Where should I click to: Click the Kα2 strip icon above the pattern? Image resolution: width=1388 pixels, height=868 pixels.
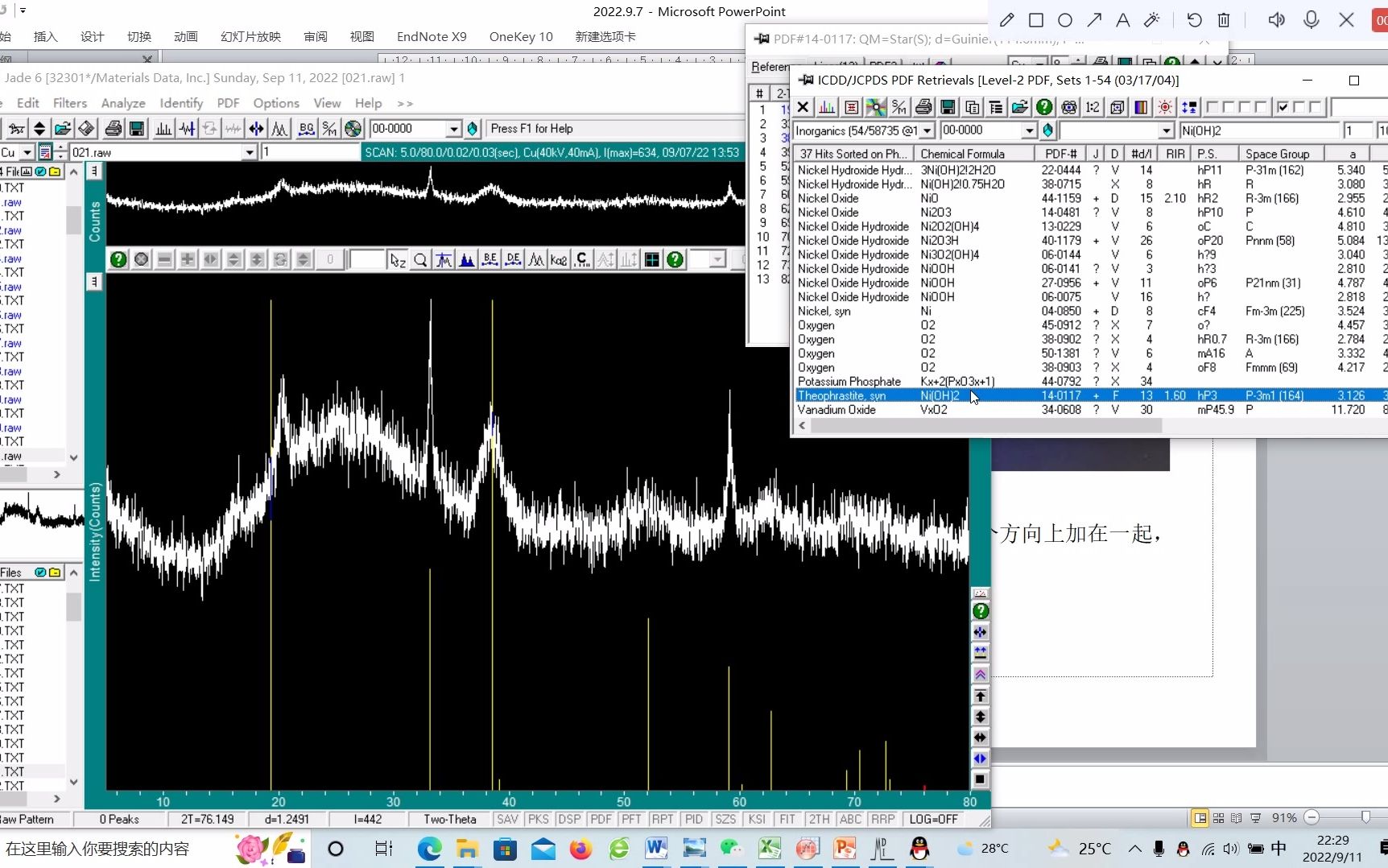559,259
